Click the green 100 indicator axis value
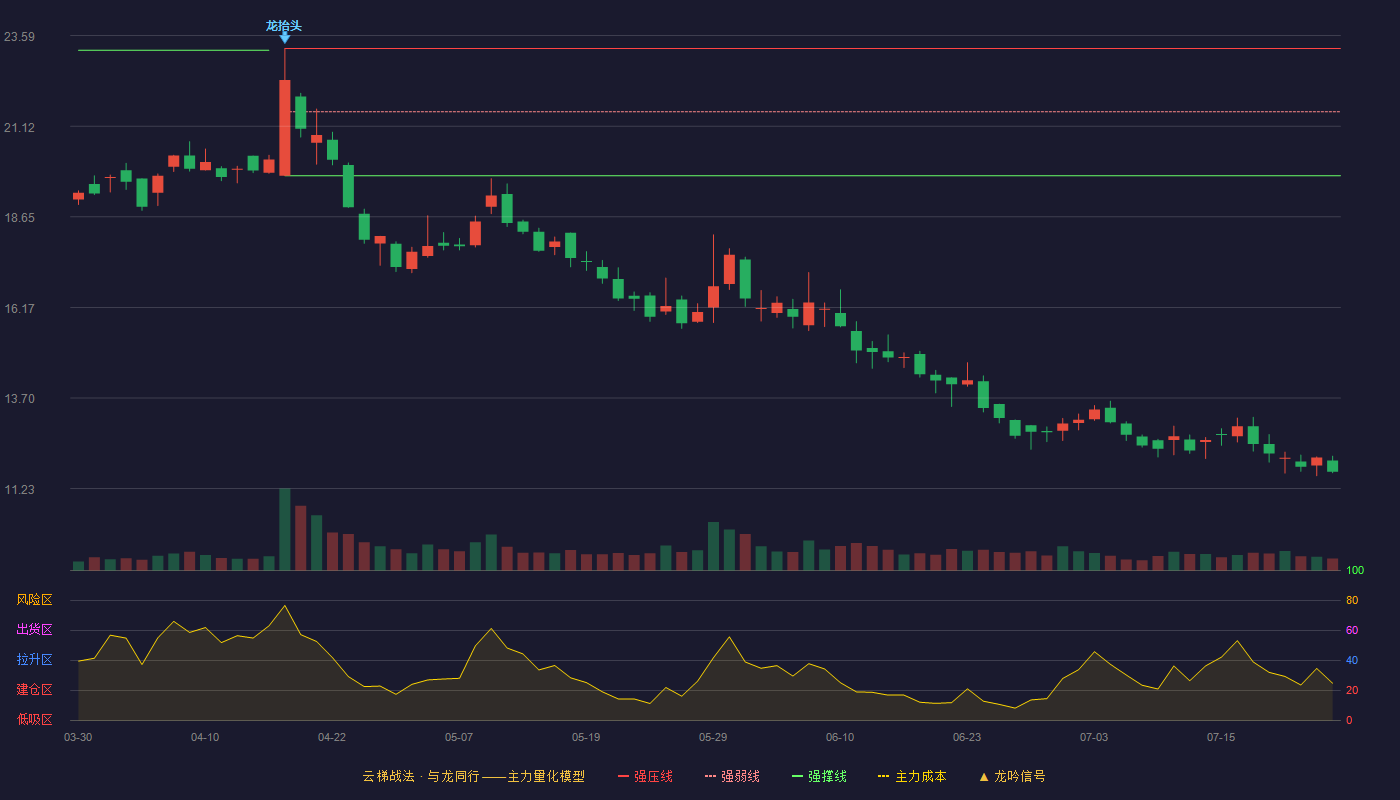Viewport: 1400px width, 800px height. pos(1355,570)
